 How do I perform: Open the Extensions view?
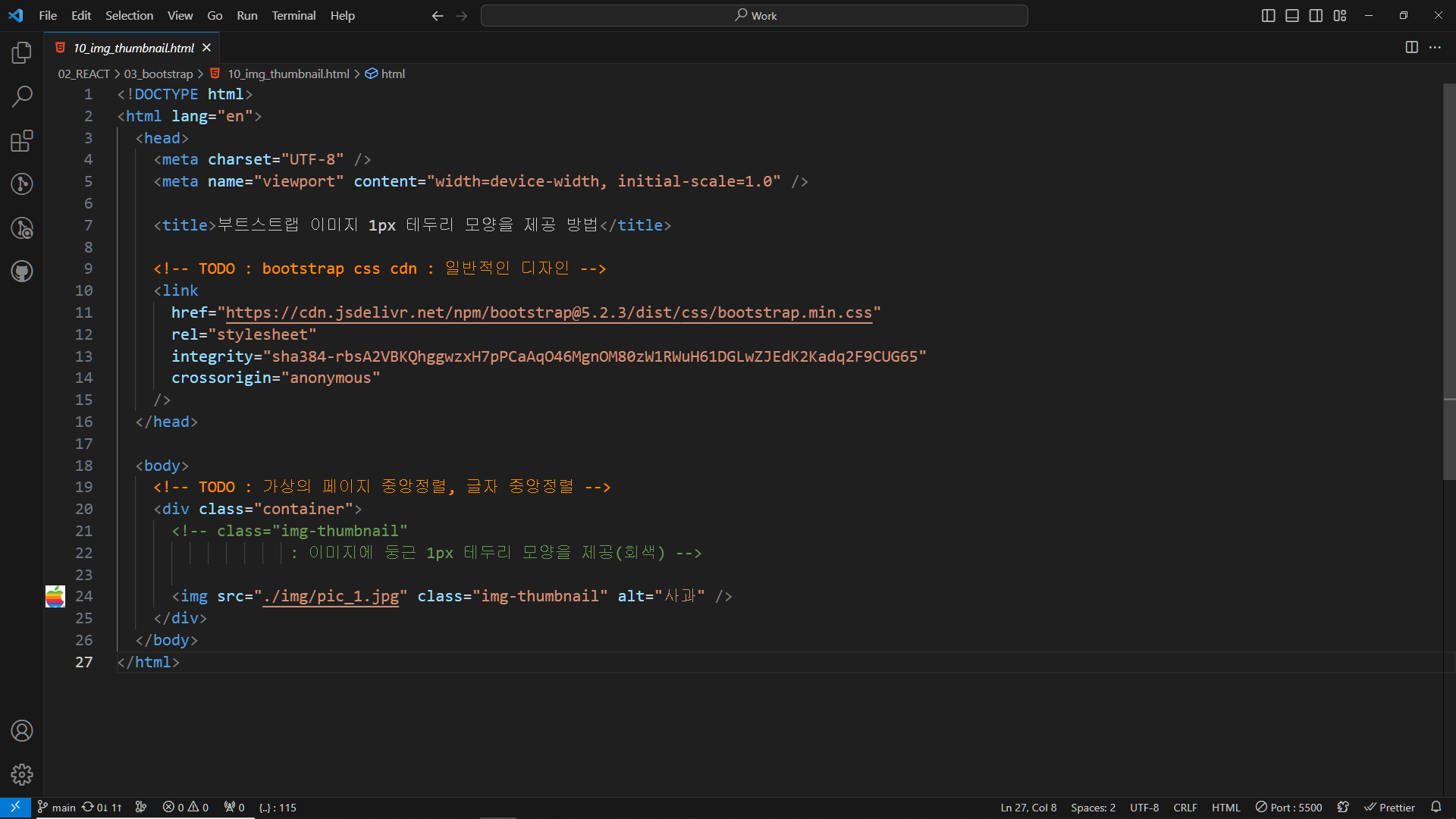[22, 141]
